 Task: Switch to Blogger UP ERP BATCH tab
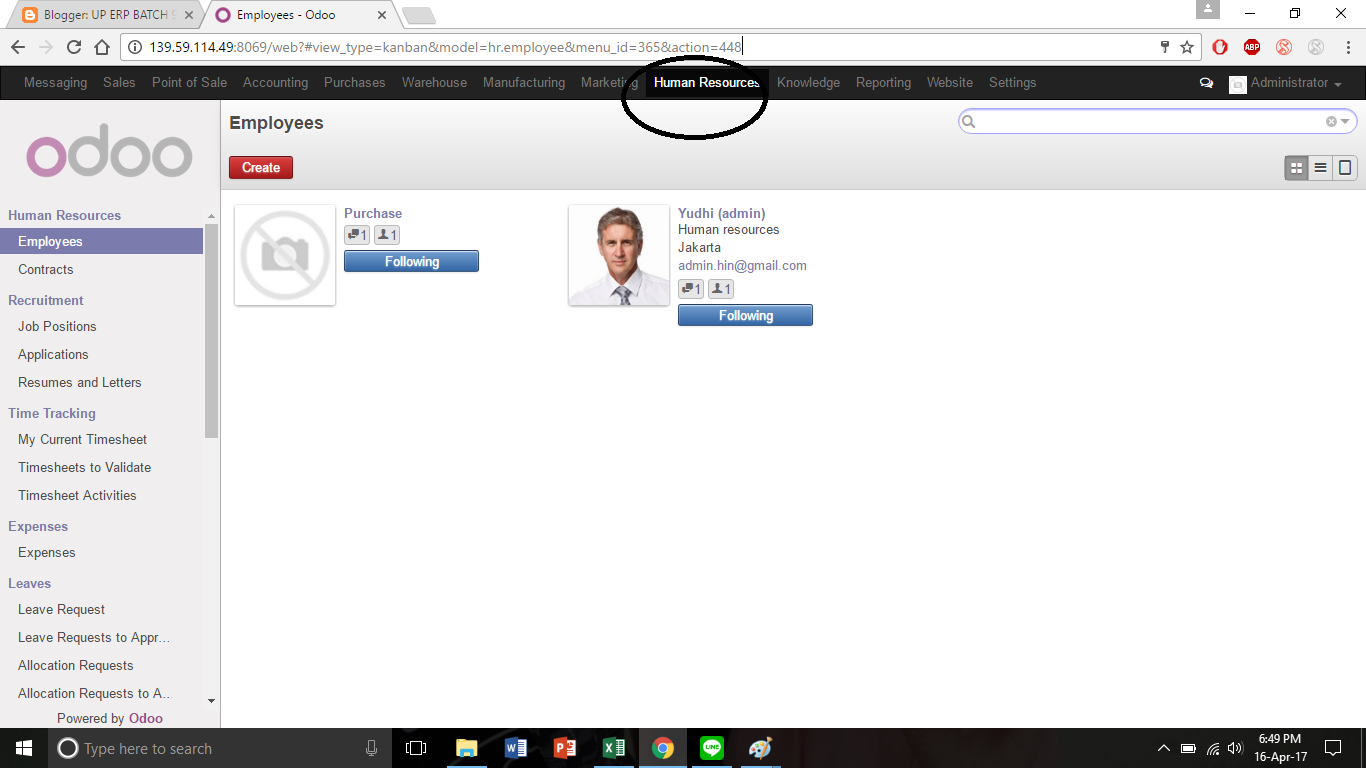107,15
